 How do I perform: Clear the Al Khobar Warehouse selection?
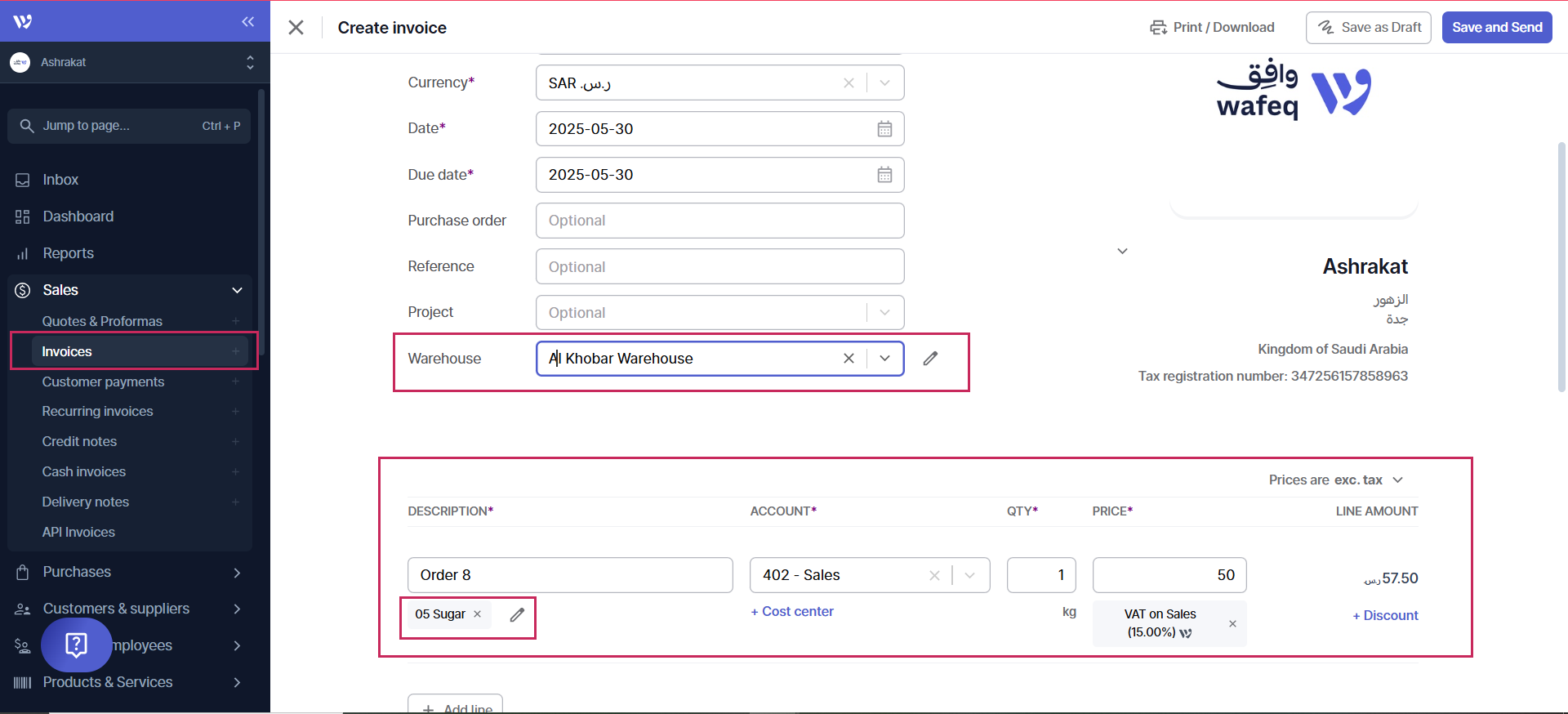point(849,359)
